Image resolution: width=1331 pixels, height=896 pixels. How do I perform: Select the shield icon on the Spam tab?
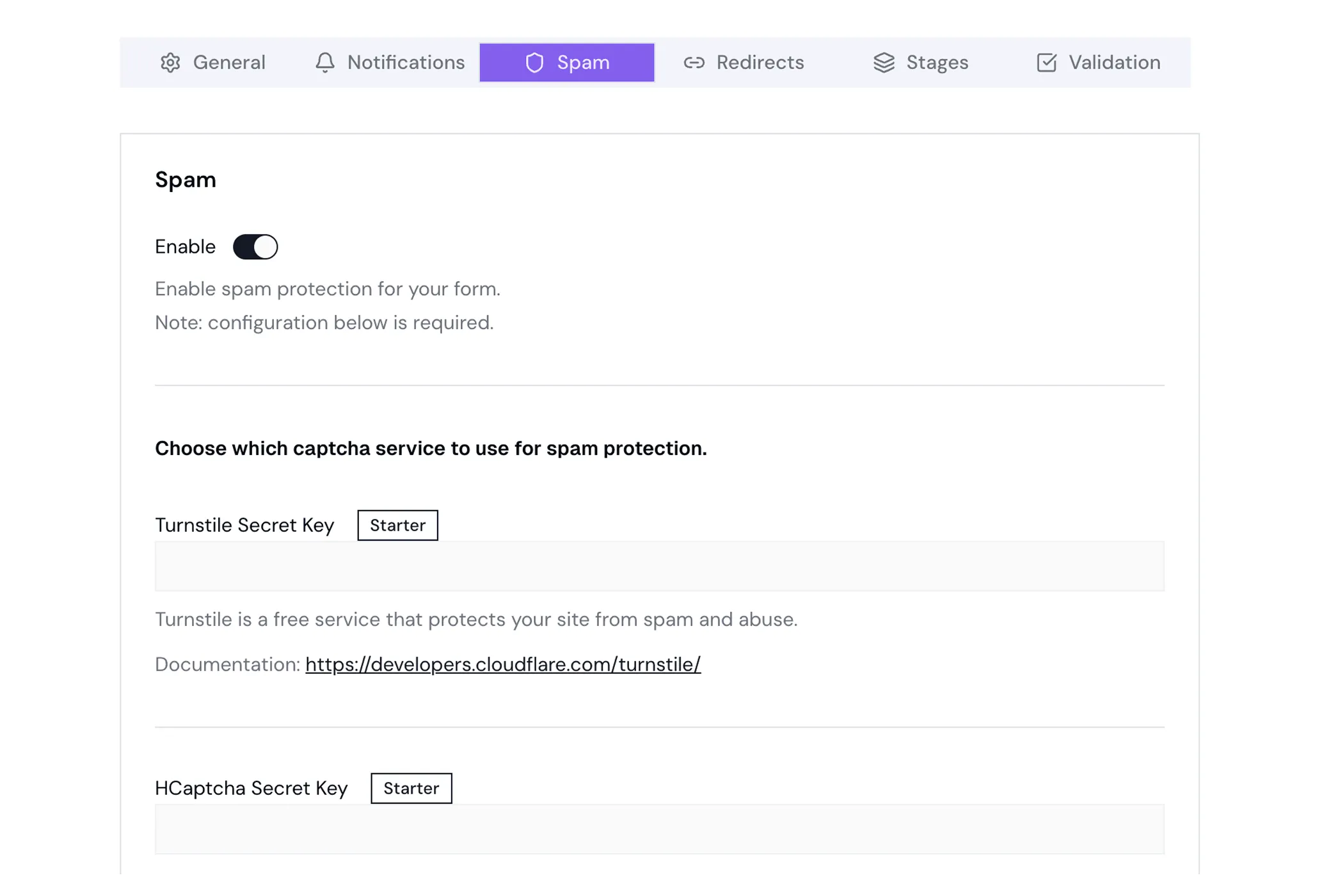[535, 62]
